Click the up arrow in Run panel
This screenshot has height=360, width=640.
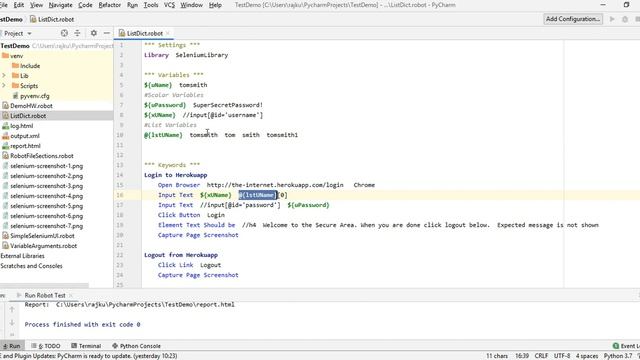click(x=12, y=309)
